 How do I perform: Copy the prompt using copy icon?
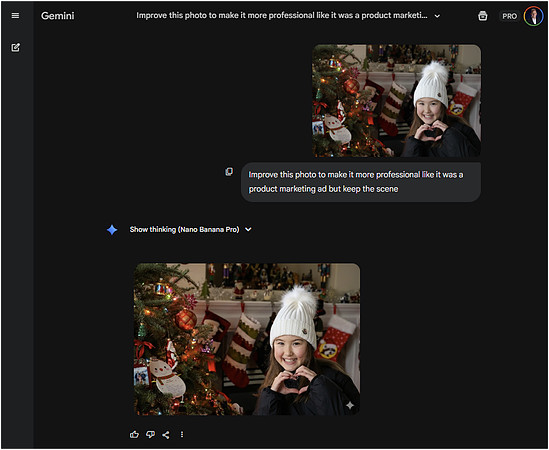(229, 171)
